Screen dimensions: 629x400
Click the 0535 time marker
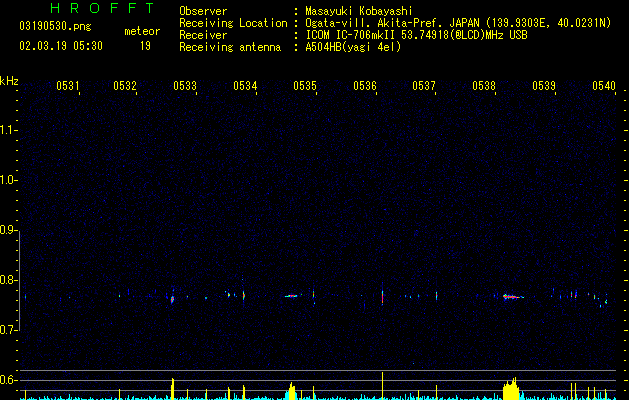click(305, 85)
